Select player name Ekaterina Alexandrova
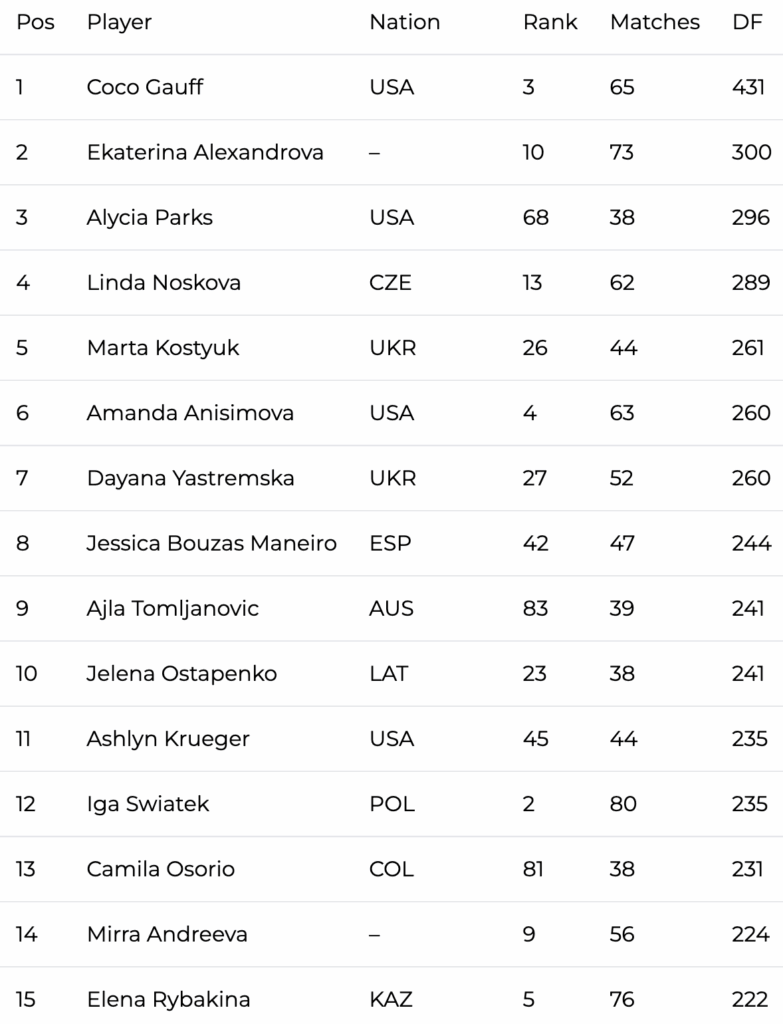Viewport: 783px width, 1024px height. tap(205, 152)
